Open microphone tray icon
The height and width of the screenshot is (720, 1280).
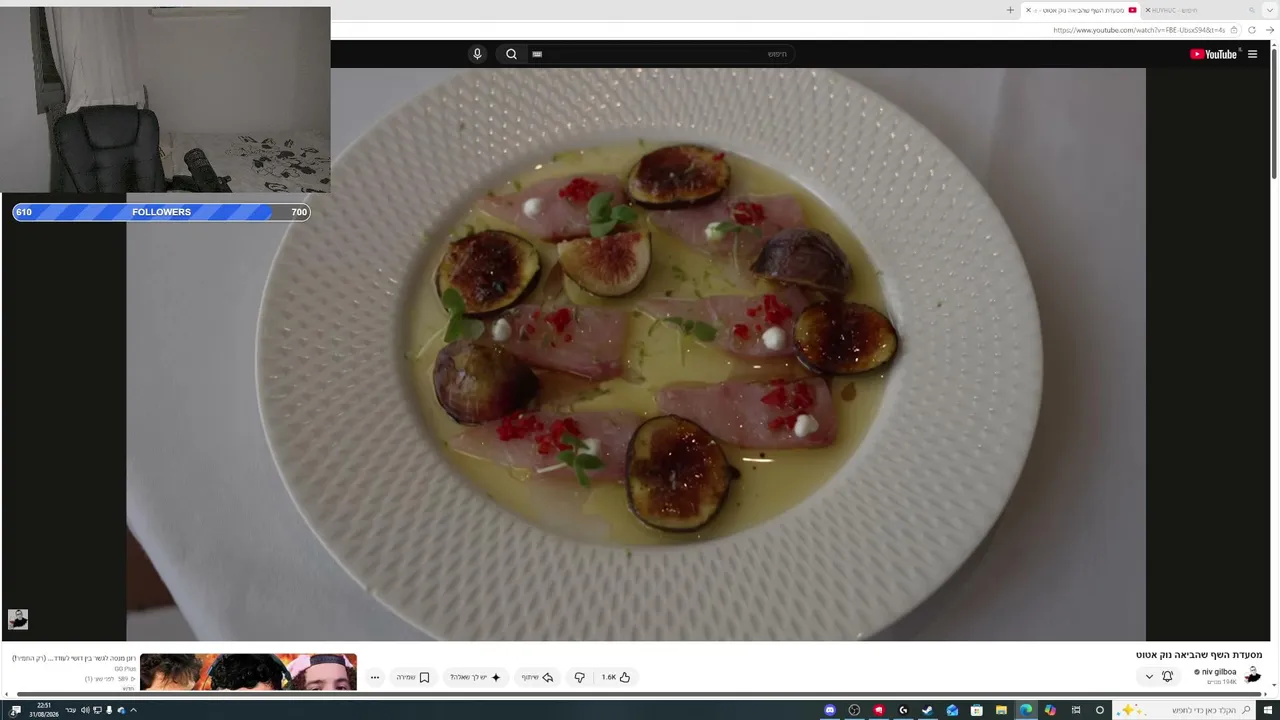click(109, 710)
